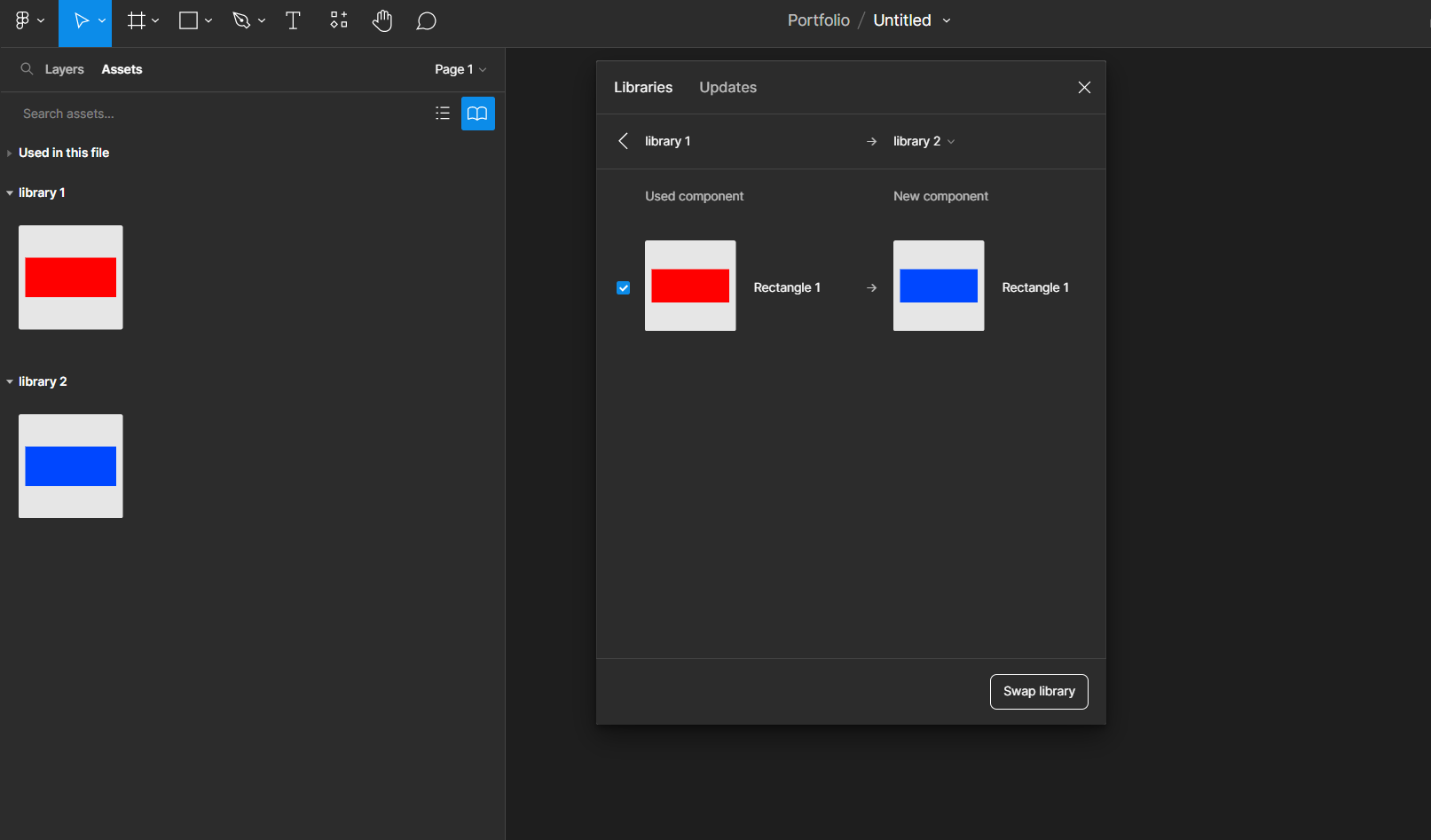Click the search icon in left panel
The height and width of the screenshot is (840, 1431).
27,69
